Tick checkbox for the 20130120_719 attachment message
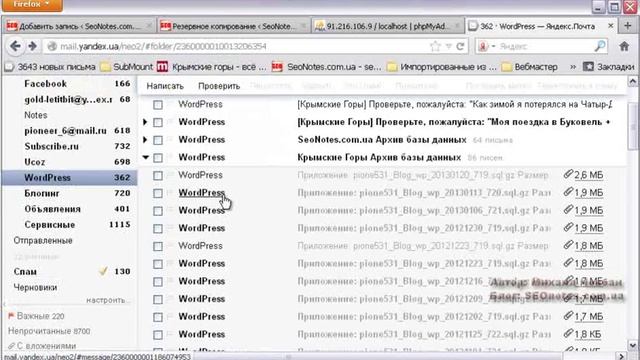Screen dimensions: 640x360 [158, 176]
